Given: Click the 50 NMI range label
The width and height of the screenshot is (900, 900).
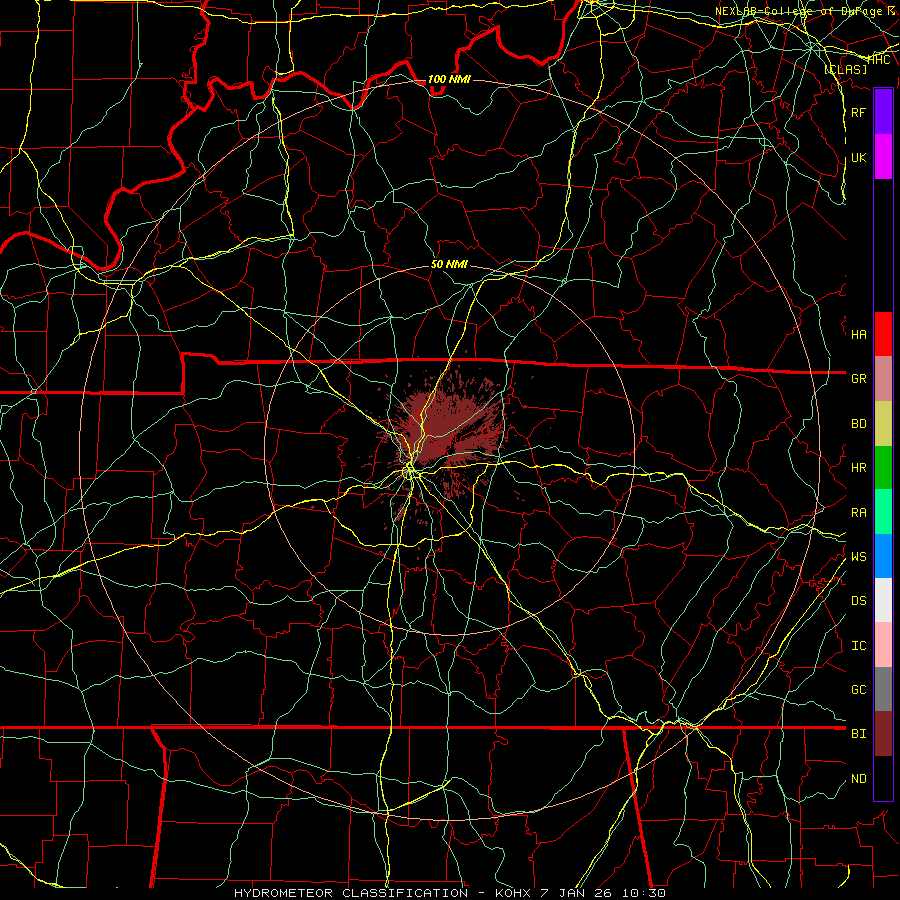Looking at the screenshot, I should tap(449, 265).
